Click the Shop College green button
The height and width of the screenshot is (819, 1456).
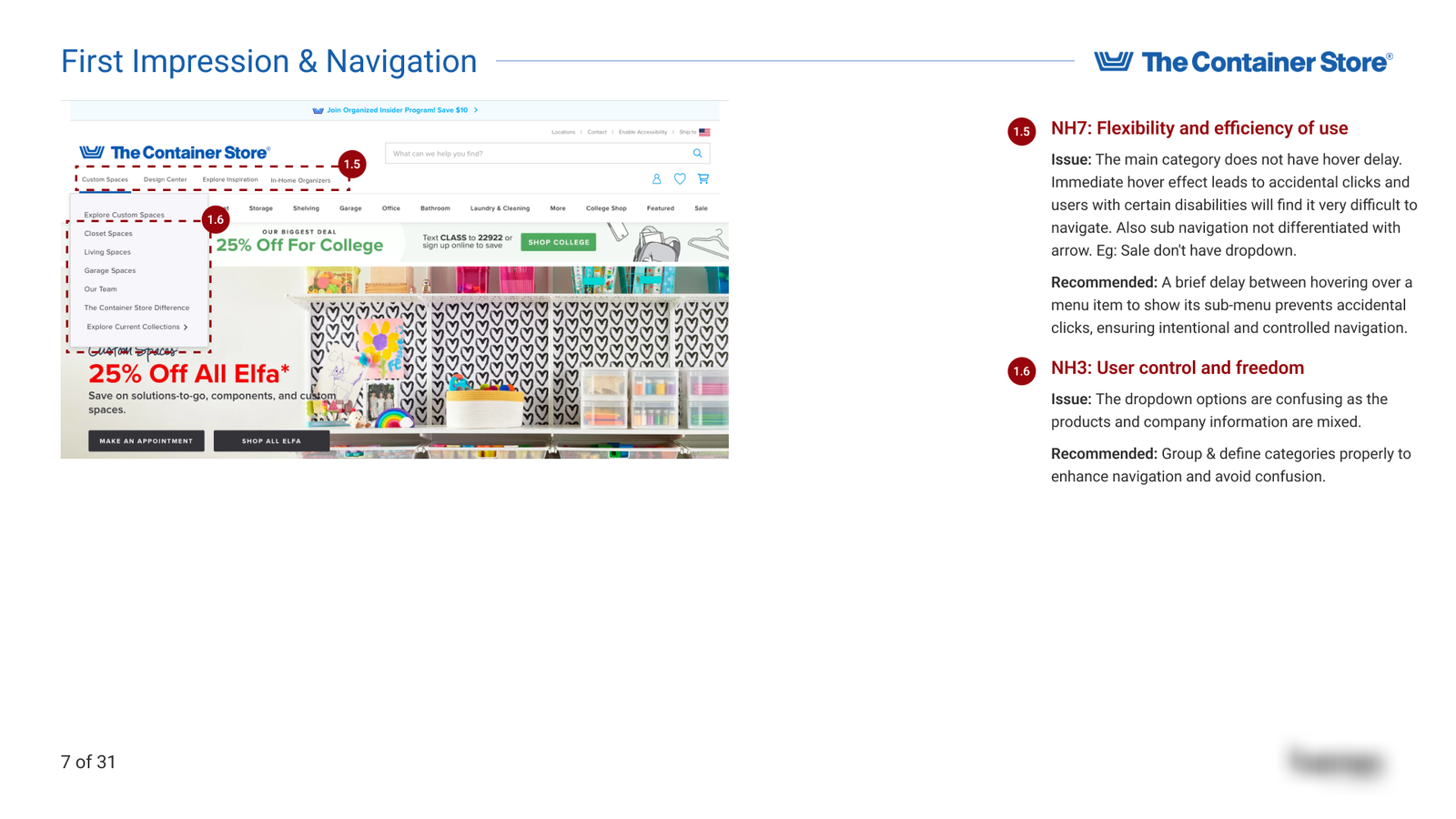click(x=559, y=242)
